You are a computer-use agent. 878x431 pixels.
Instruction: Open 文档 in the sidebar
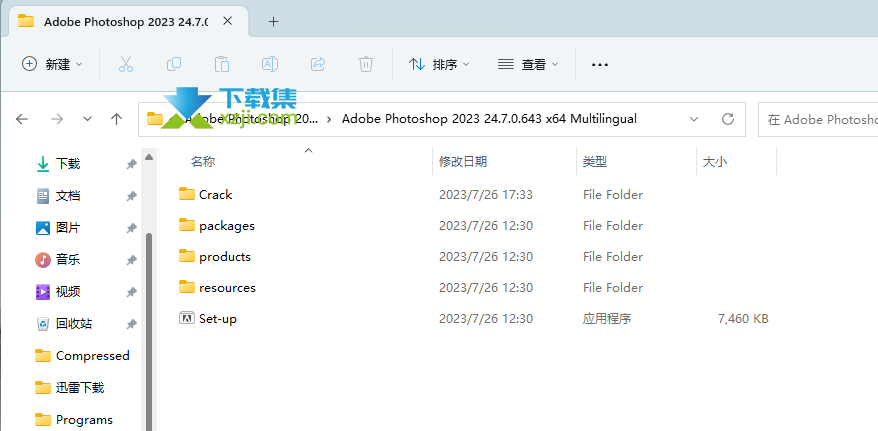[x=68, y=195]
